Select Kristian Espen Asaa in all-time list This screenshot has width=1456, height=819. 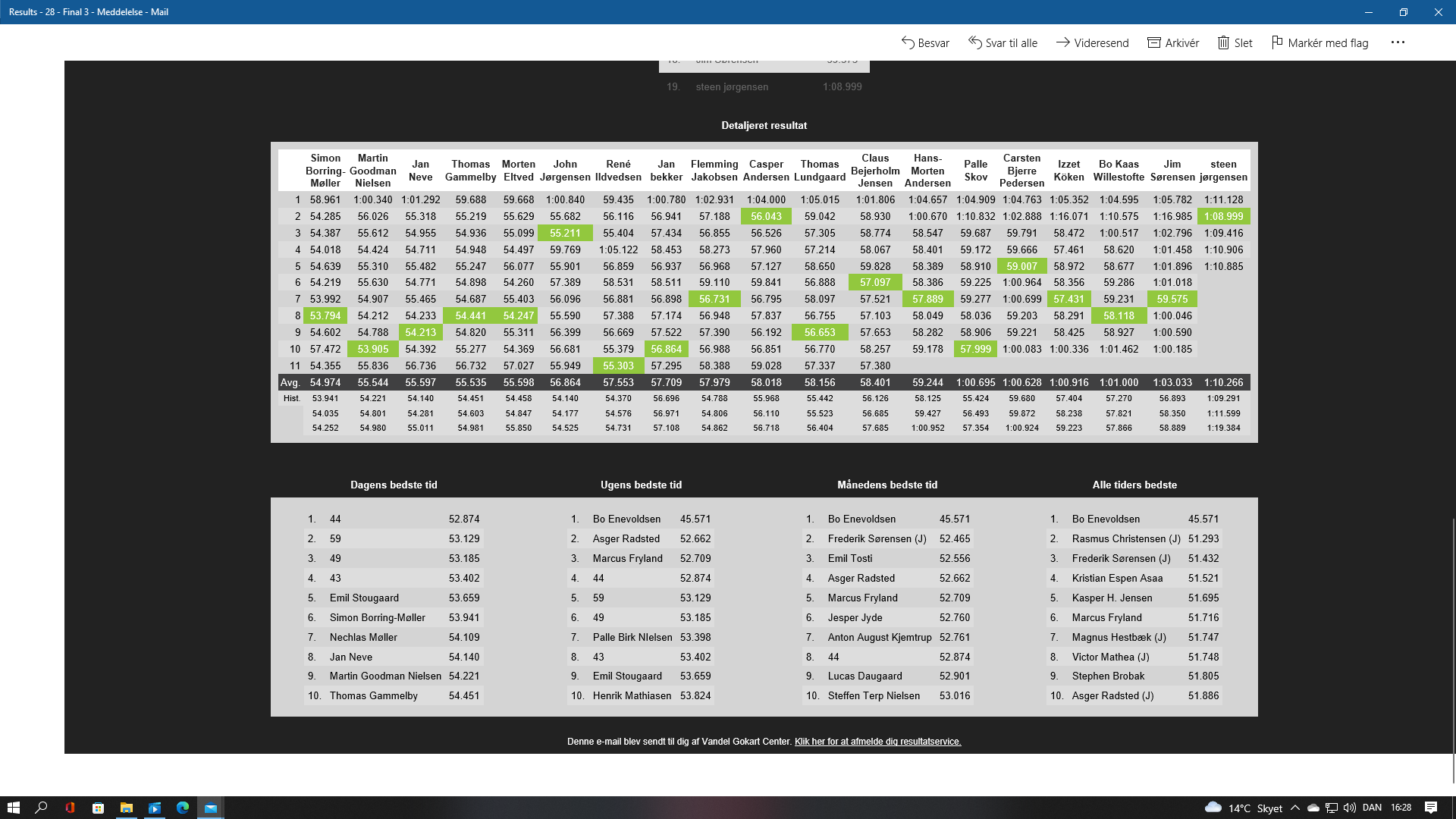tap(1117, 578)
